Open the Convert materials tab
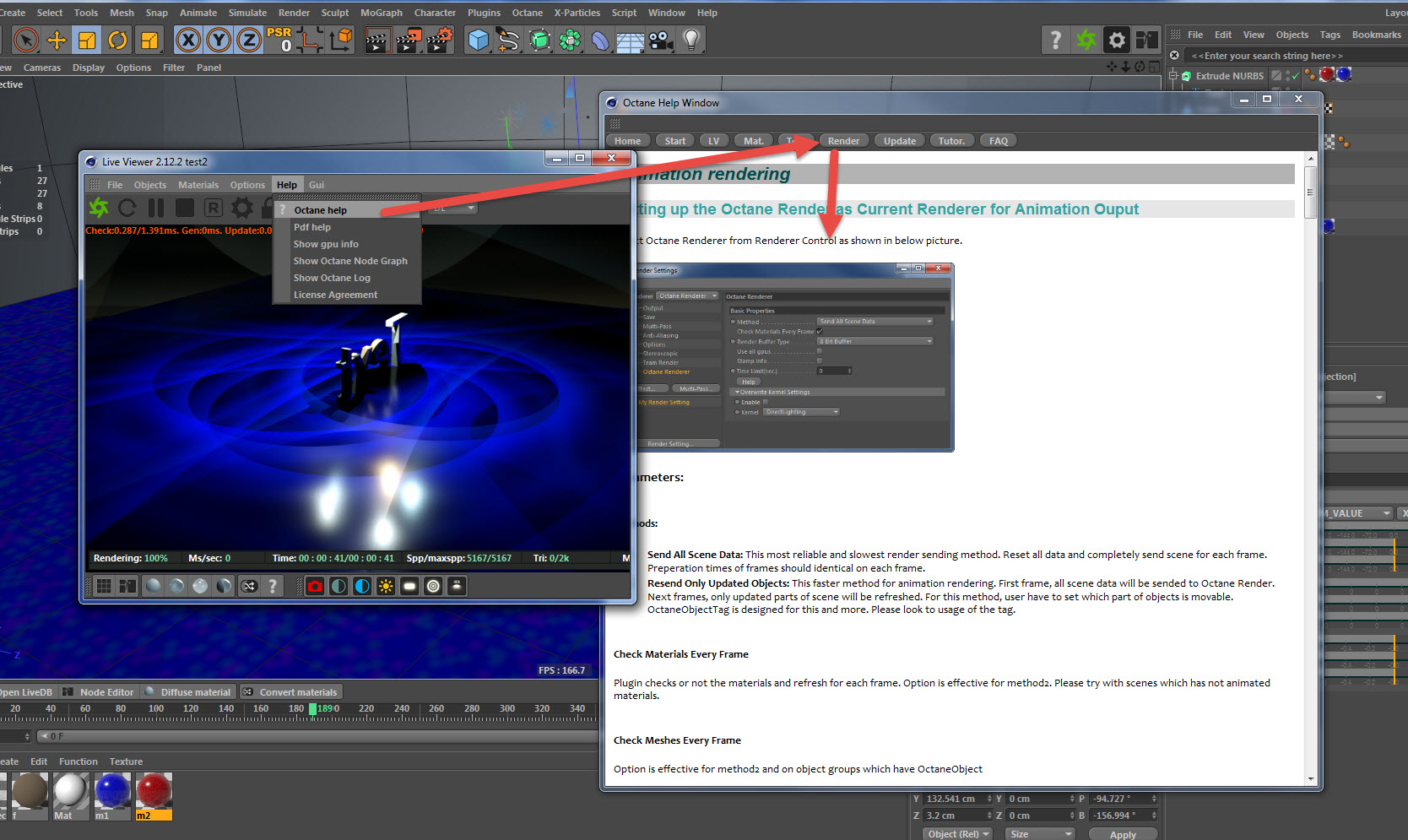This screenshot has width=1408, height=840. 291,692
